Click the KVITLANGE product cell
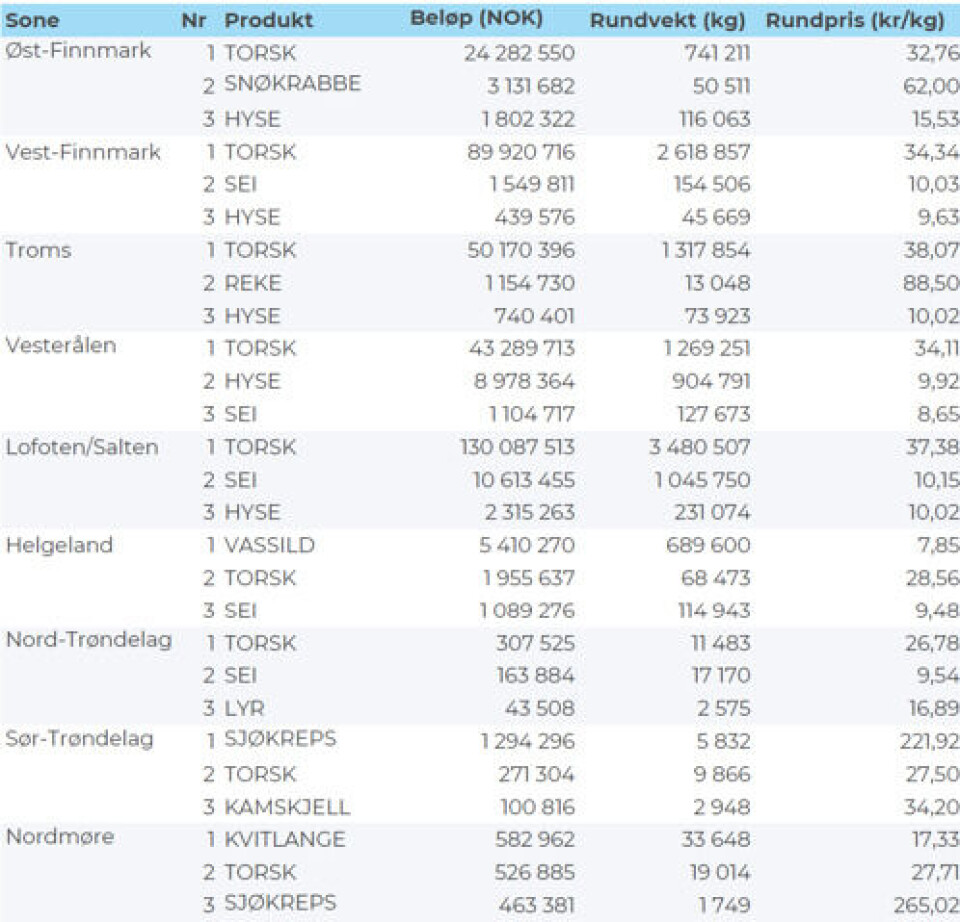The width and height of the screenshot is (960, 922). (284, 839)
